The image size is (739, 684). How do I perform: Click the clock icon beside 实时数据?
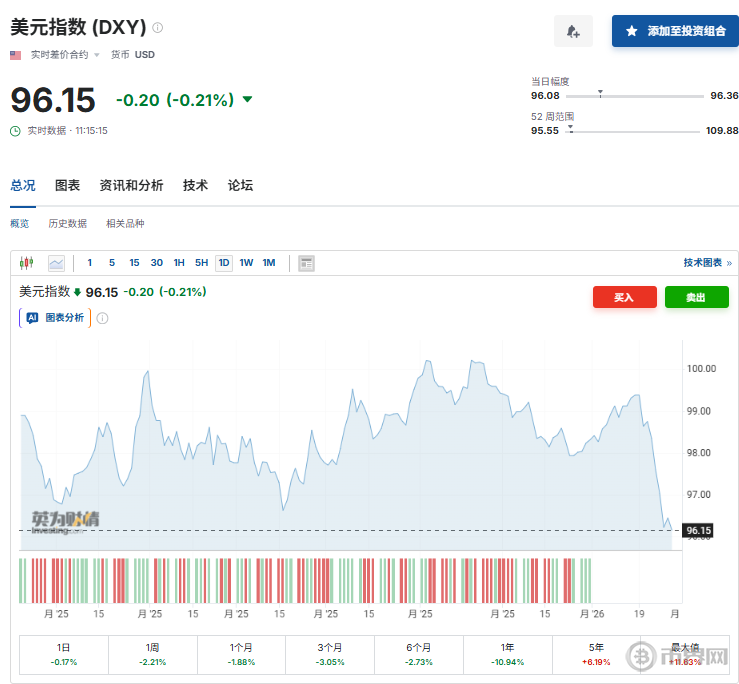tap(15, 130)
